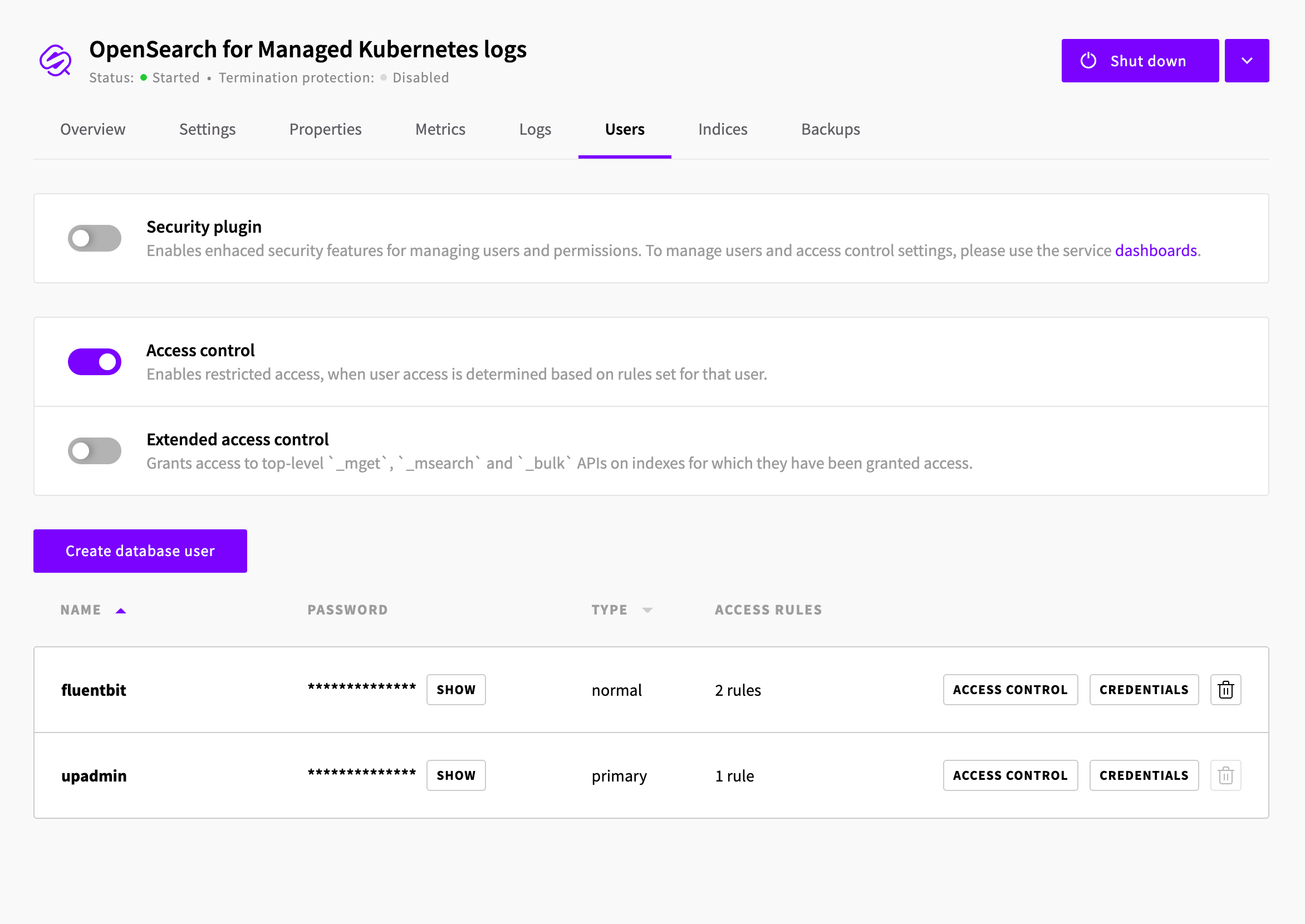The height and width of the screenshot is (924, 1305).
Task: Switch to the Indices tab
Action: click(x=723, y=130)
